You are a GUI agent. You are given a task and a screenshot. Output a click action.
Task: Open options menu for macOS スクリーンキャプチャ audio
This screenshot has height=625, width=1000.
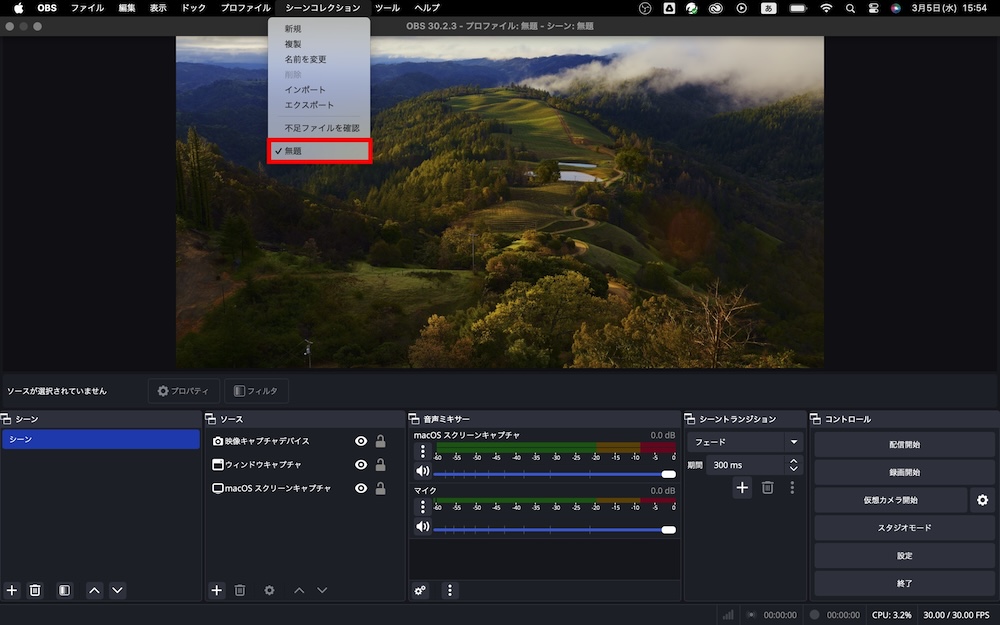click(x=422, y=452)
